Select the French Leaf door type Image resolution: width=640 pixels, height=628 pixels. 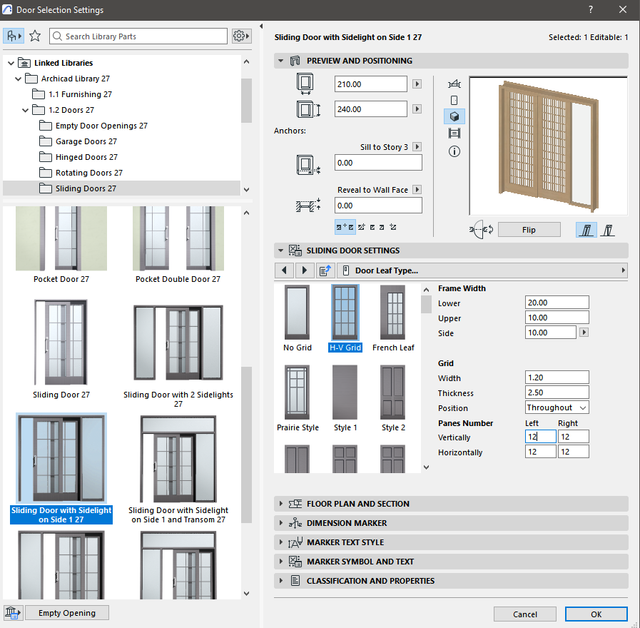click(393, 314)
